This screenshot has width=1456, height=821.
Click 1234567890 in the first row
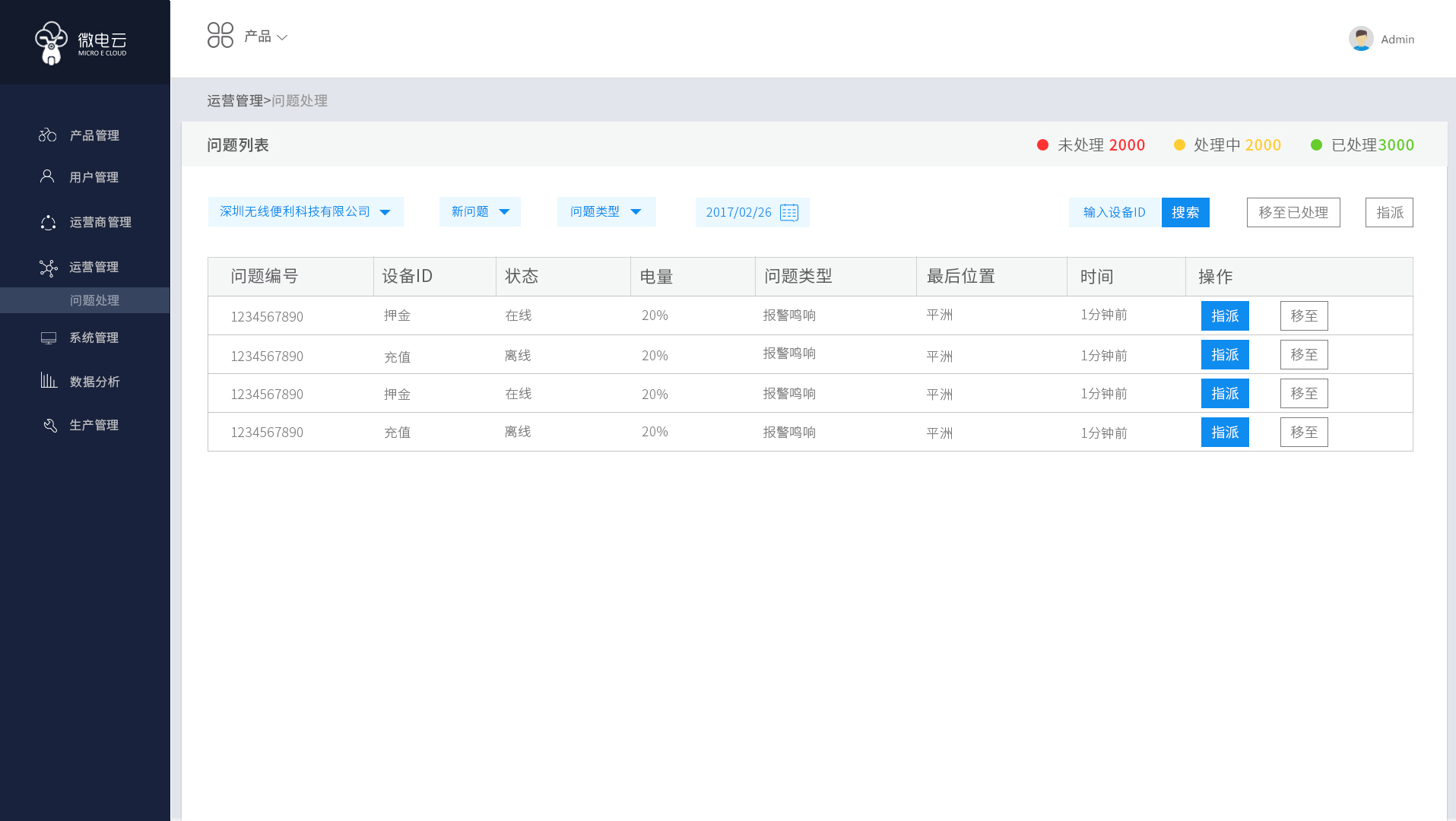coord(267,316)
